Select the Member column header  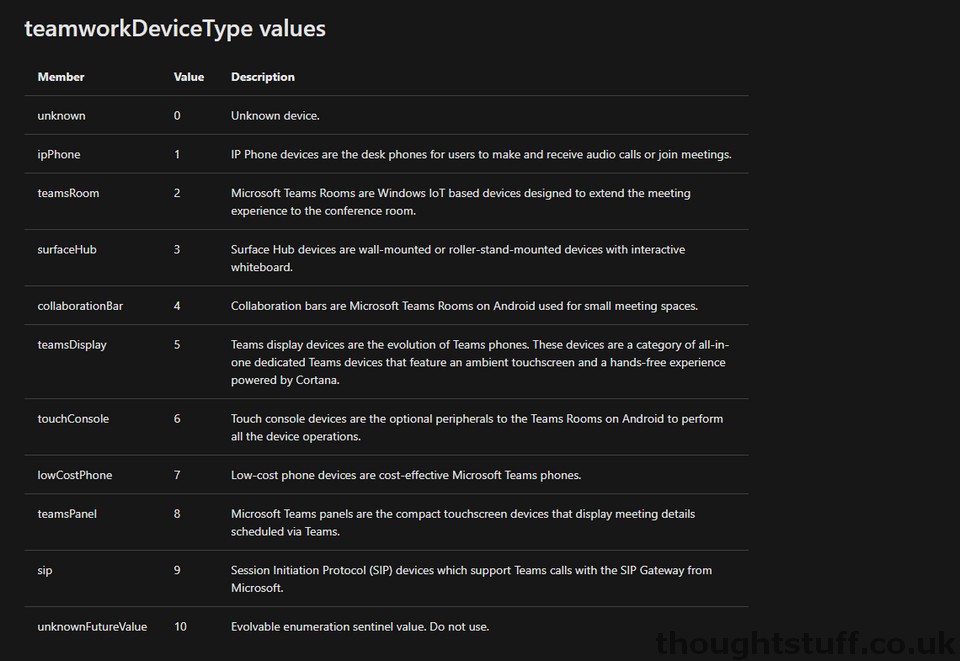pyautogui.click(x=61, y=77)
